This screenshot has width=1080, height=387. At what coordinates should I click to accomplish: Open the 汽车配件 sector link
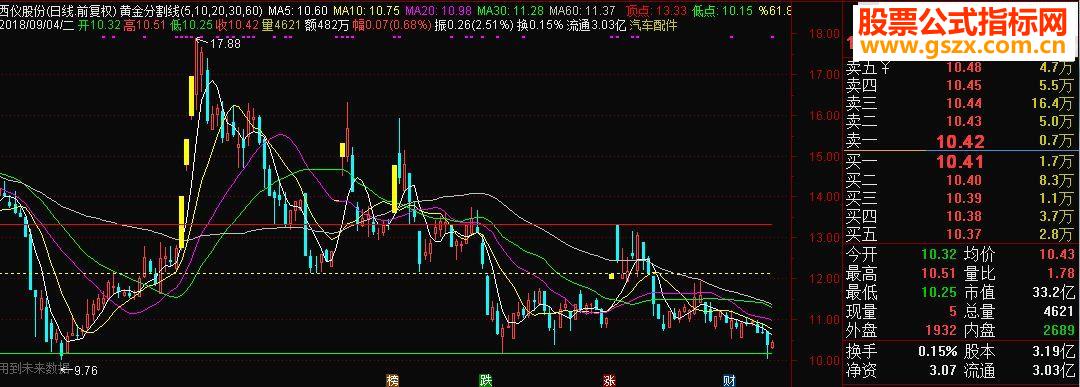653,25
